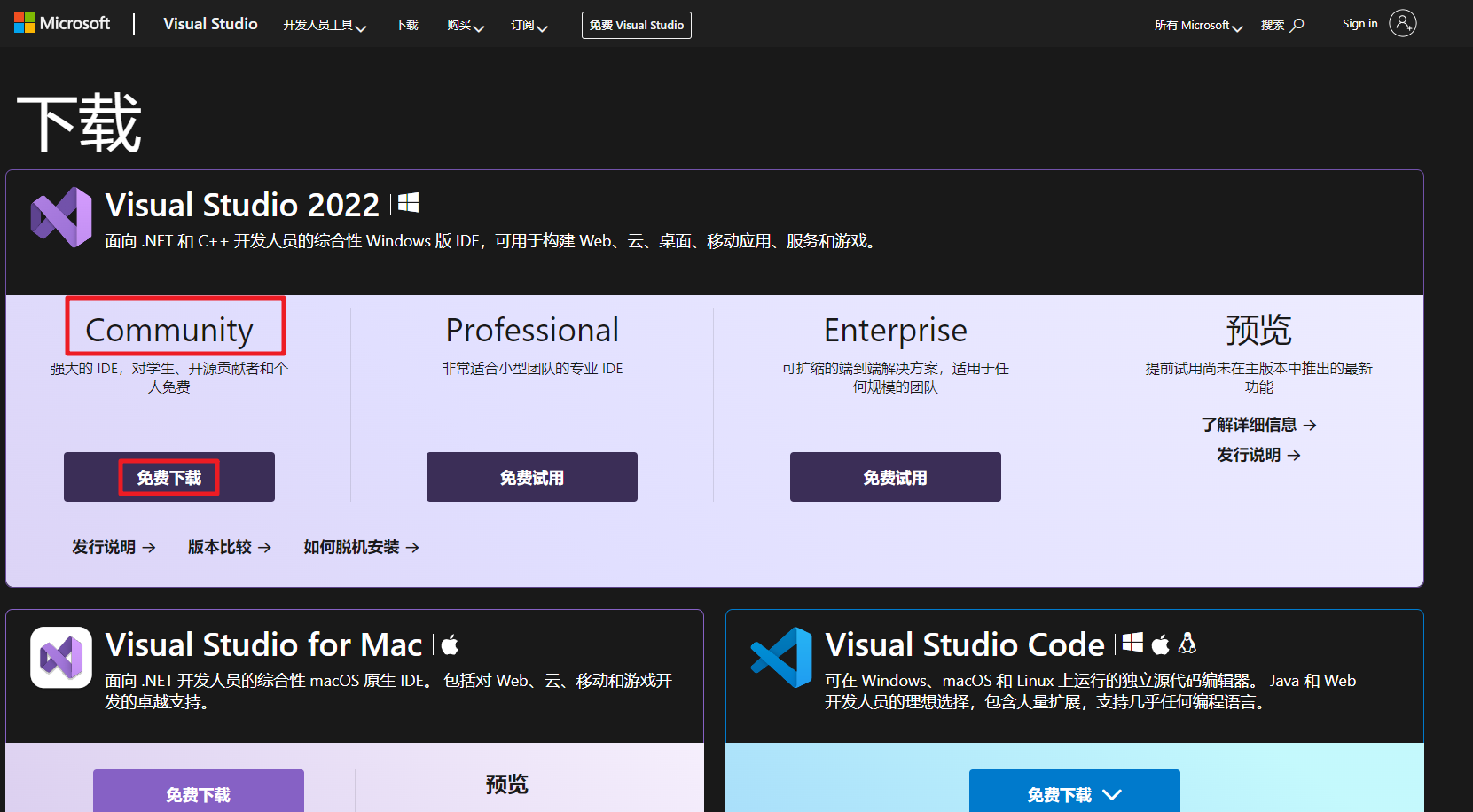The image size is (1473, 812).
Task: Click the 下载 page title
Action: (x=80, y=123)
